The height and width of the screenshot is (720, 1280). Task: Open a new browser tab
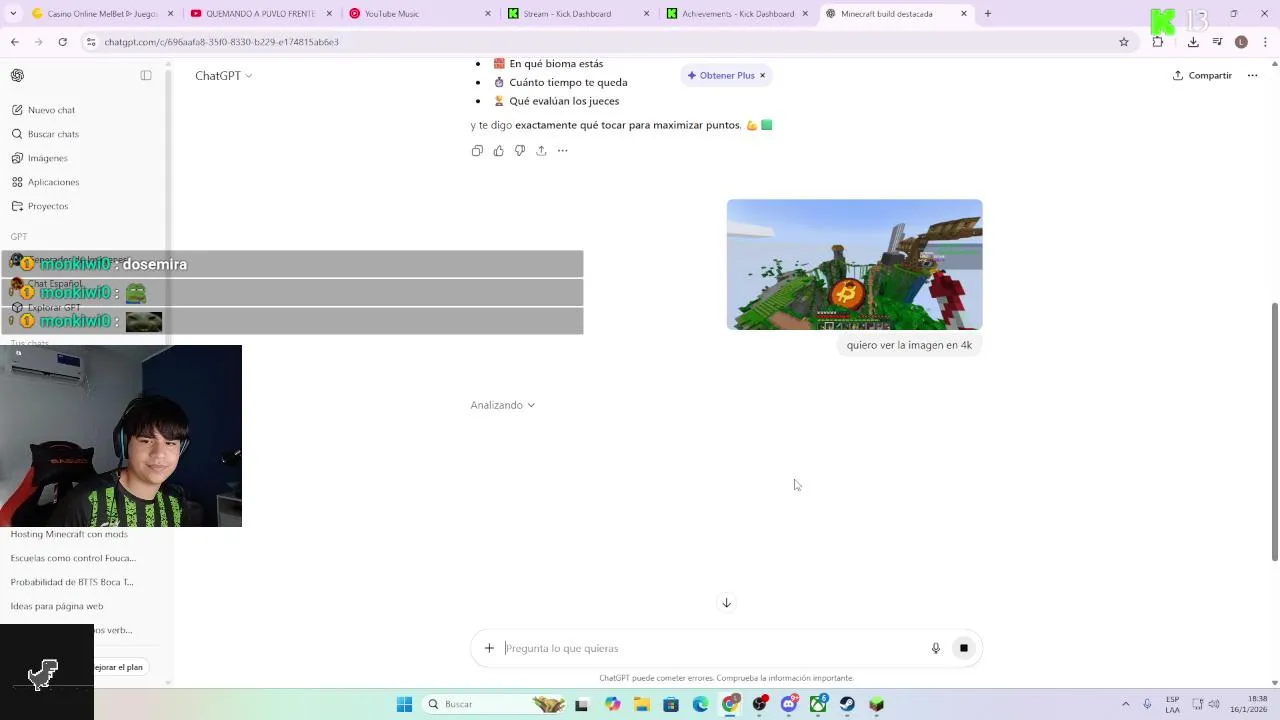(988, 14)
